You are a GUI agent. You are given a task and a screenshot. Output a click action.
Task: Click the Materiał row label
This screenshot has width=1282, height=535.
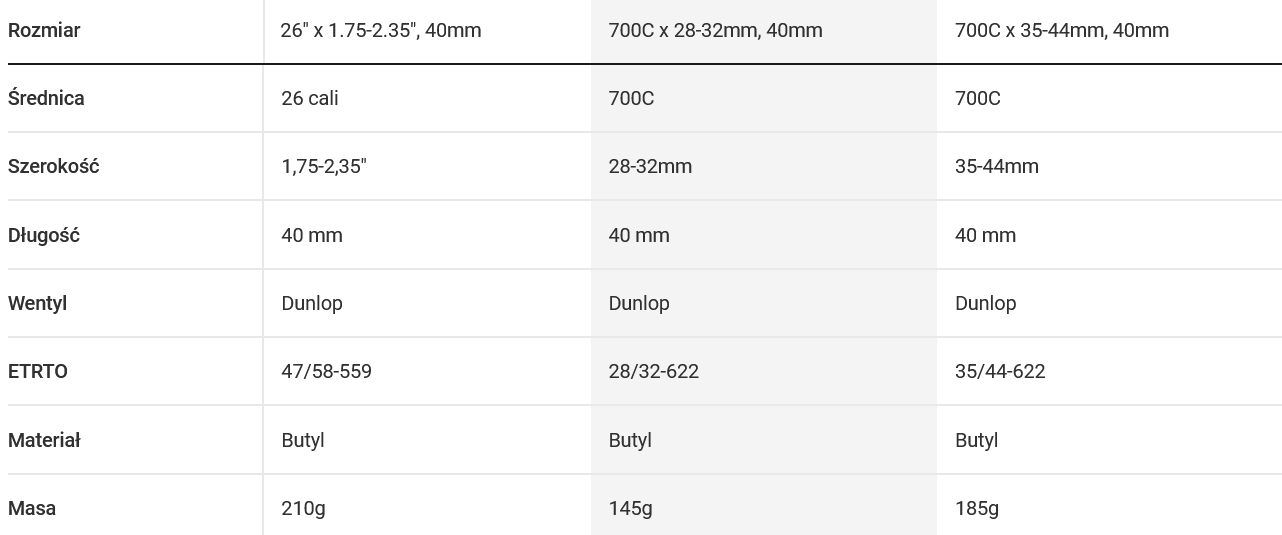tap(44, 440)
